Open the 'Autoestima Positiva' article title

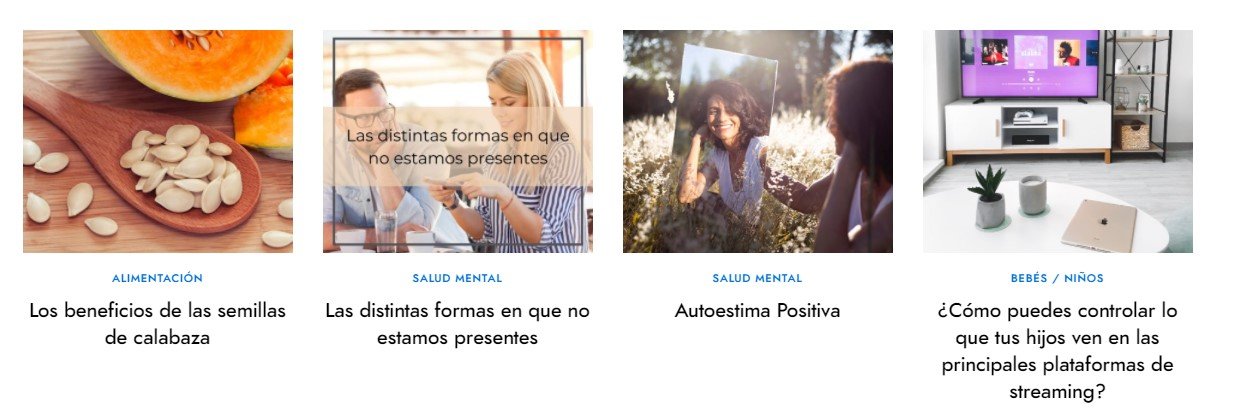point(758,311)
